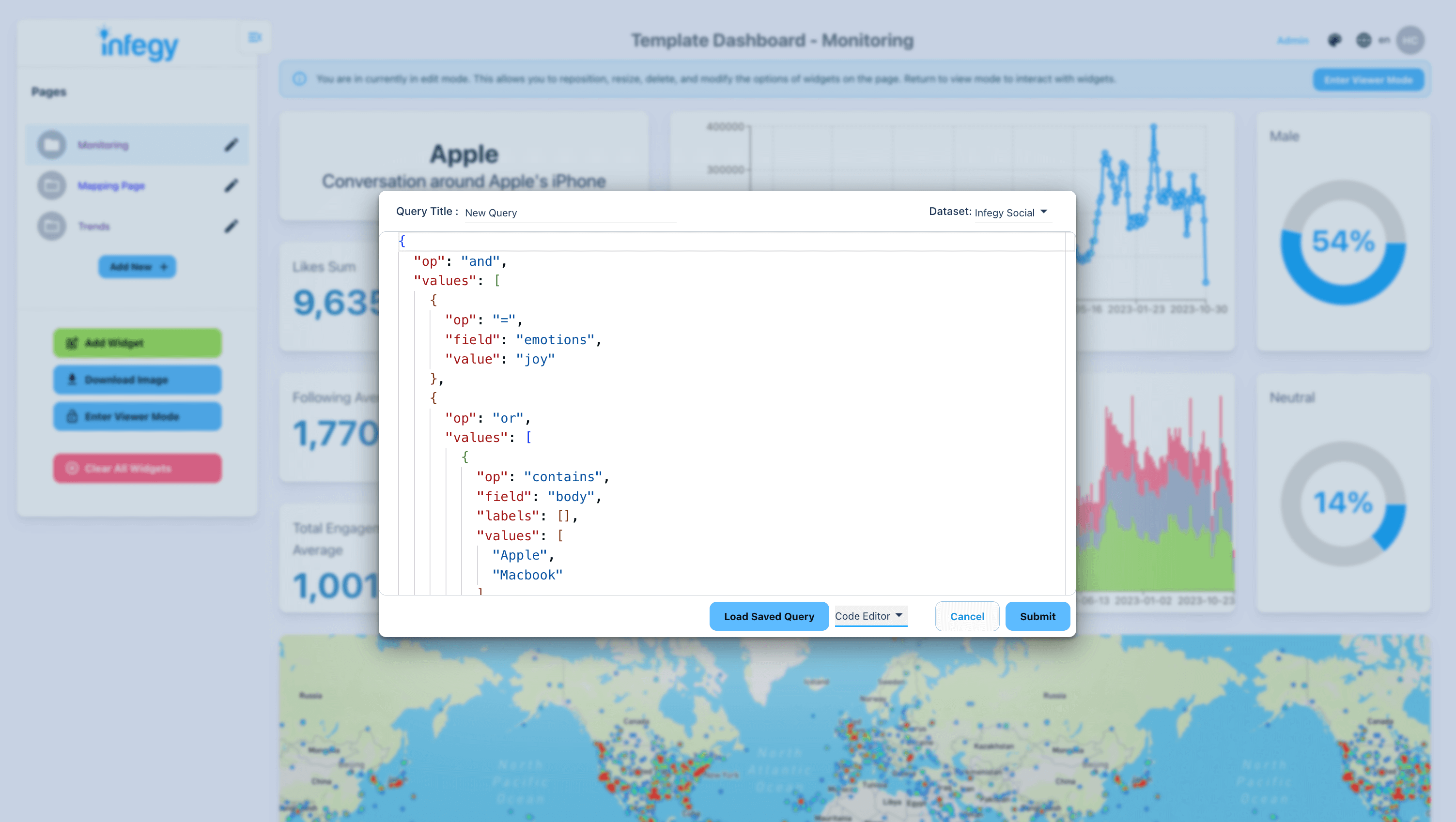The height and width of the screenshot is (822, 1456).
Task: Click the Cancel button in query dialog
Action: click(967, 616)
